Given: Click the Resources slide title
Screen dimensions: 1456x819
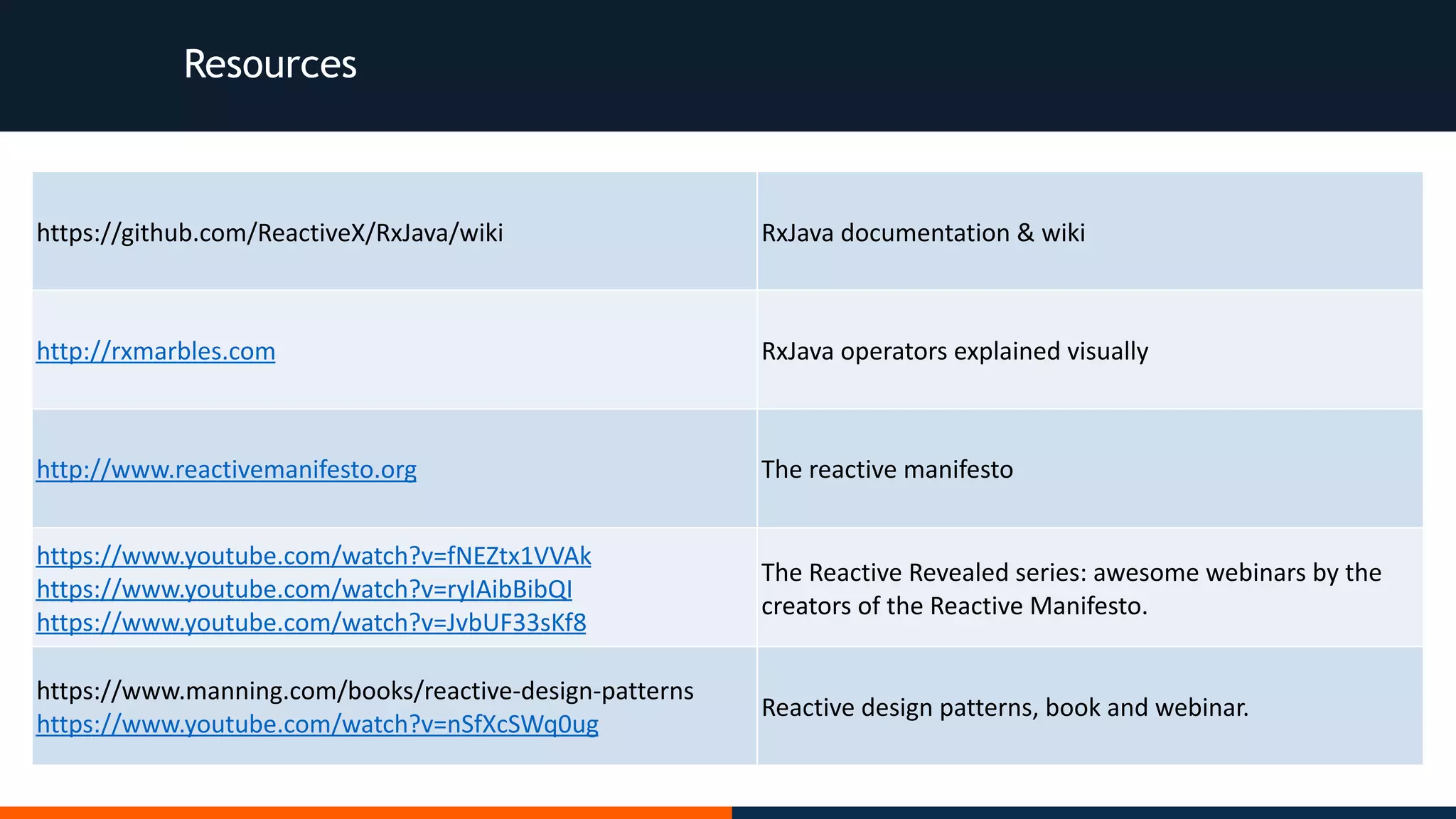Looking at the screenshot, I should tap(270, 64).
